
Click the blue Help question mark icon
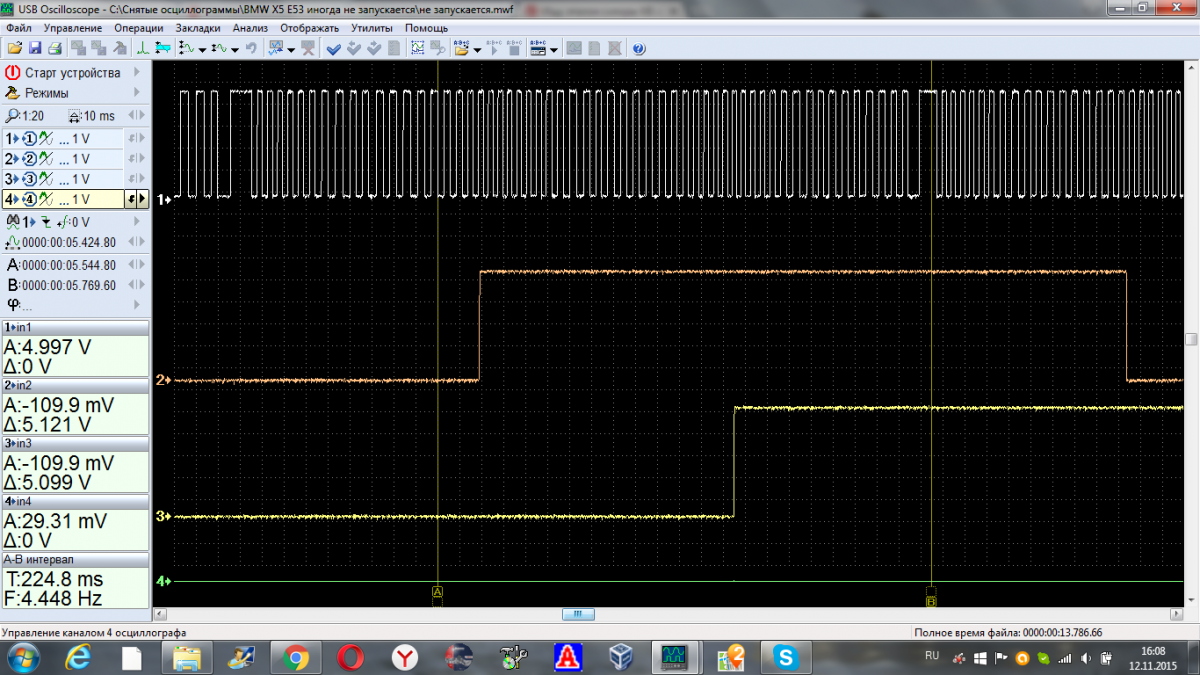point(639,48)
